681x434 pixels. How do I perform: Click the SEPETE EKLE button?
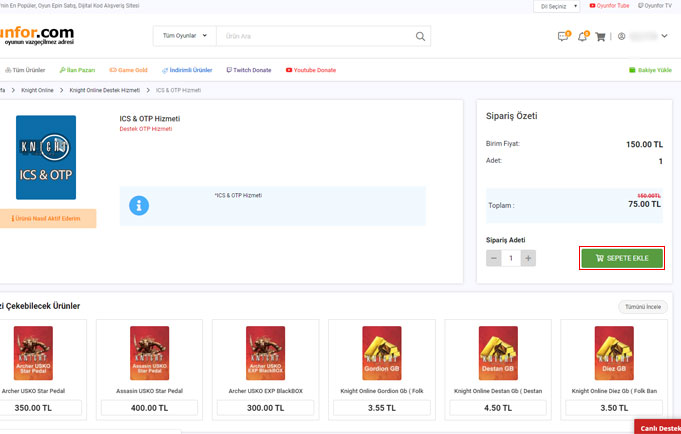click(621, 258)
